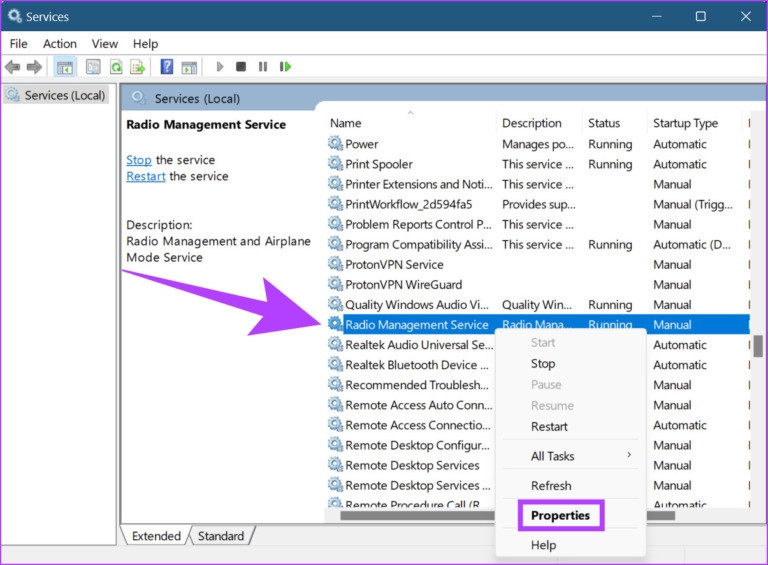This screenshot has height=565, width=768.
Task: Click the Pause Service toolbar button
Action: (x=263, y=67)
